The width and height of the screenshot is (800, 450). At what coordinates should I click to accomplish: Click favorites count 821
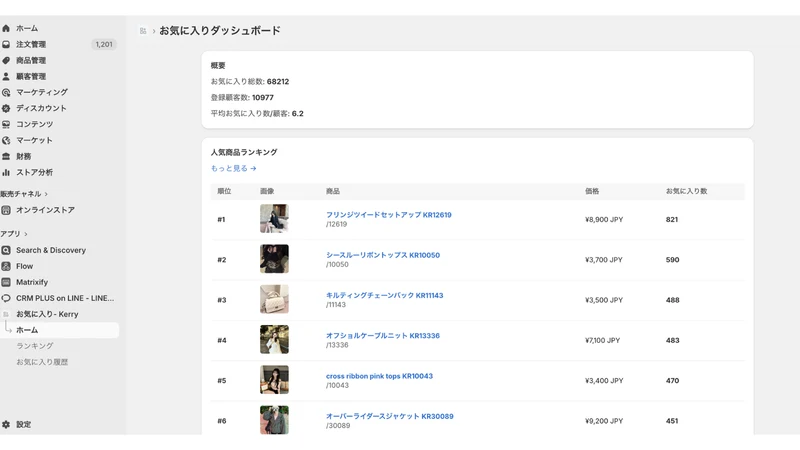click(672, 219)
